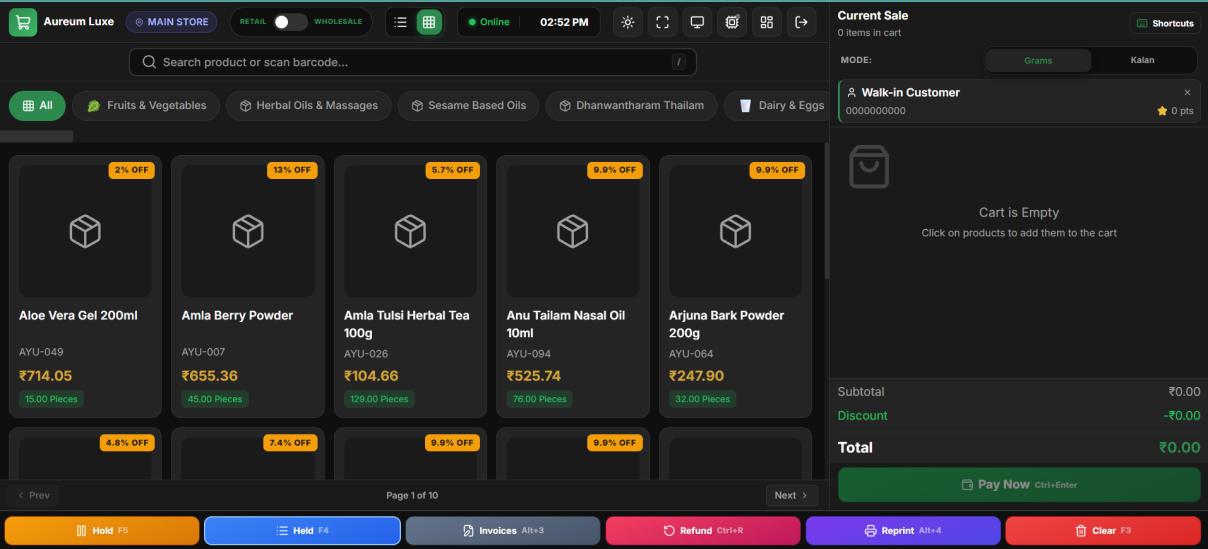
Task: Click the 13% OFF badge
Action: click(292, 170)
